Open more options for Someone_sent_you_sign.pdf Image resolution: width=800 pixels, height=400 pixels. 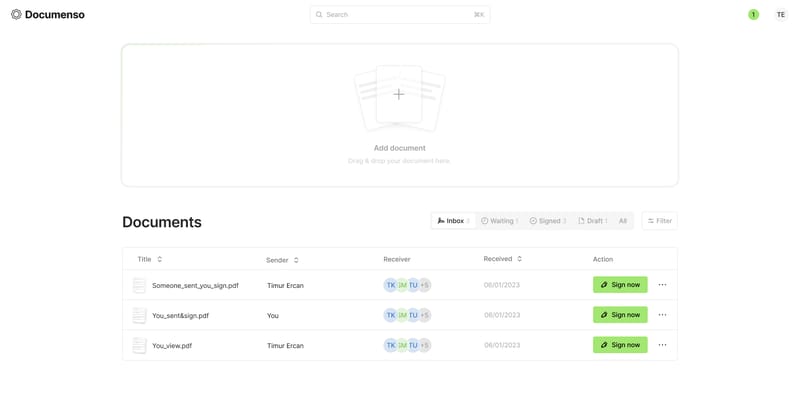tap(662, 285)
